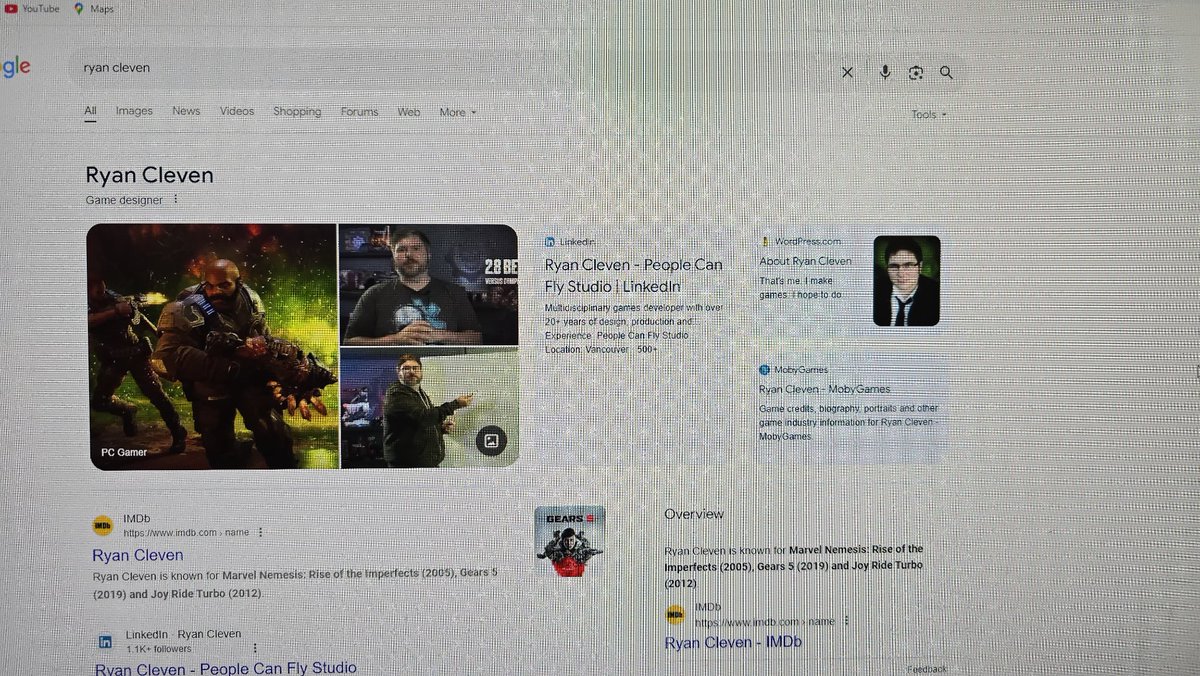Switch to the Web tab

click(x=409, y=112)
